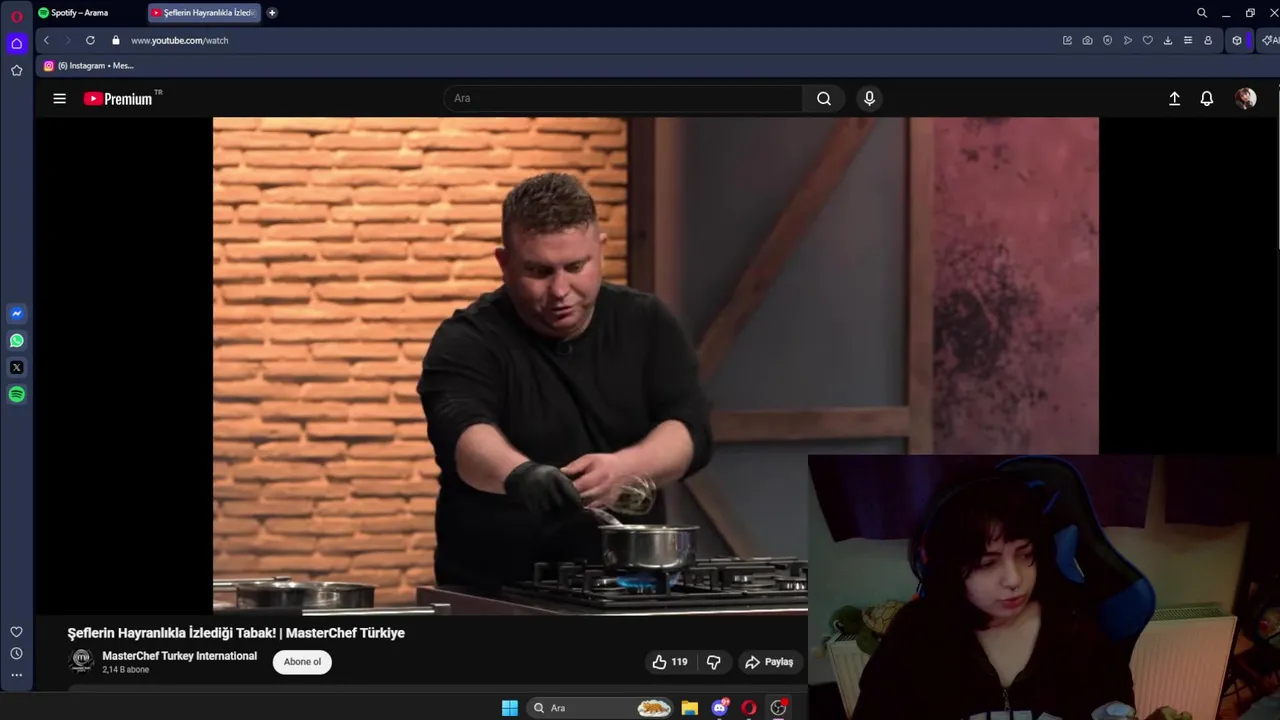The height and width of the screenshot is (720, 1280).
Task: Open the ad blocker shield icon
Action: (x=1107, y=40)
